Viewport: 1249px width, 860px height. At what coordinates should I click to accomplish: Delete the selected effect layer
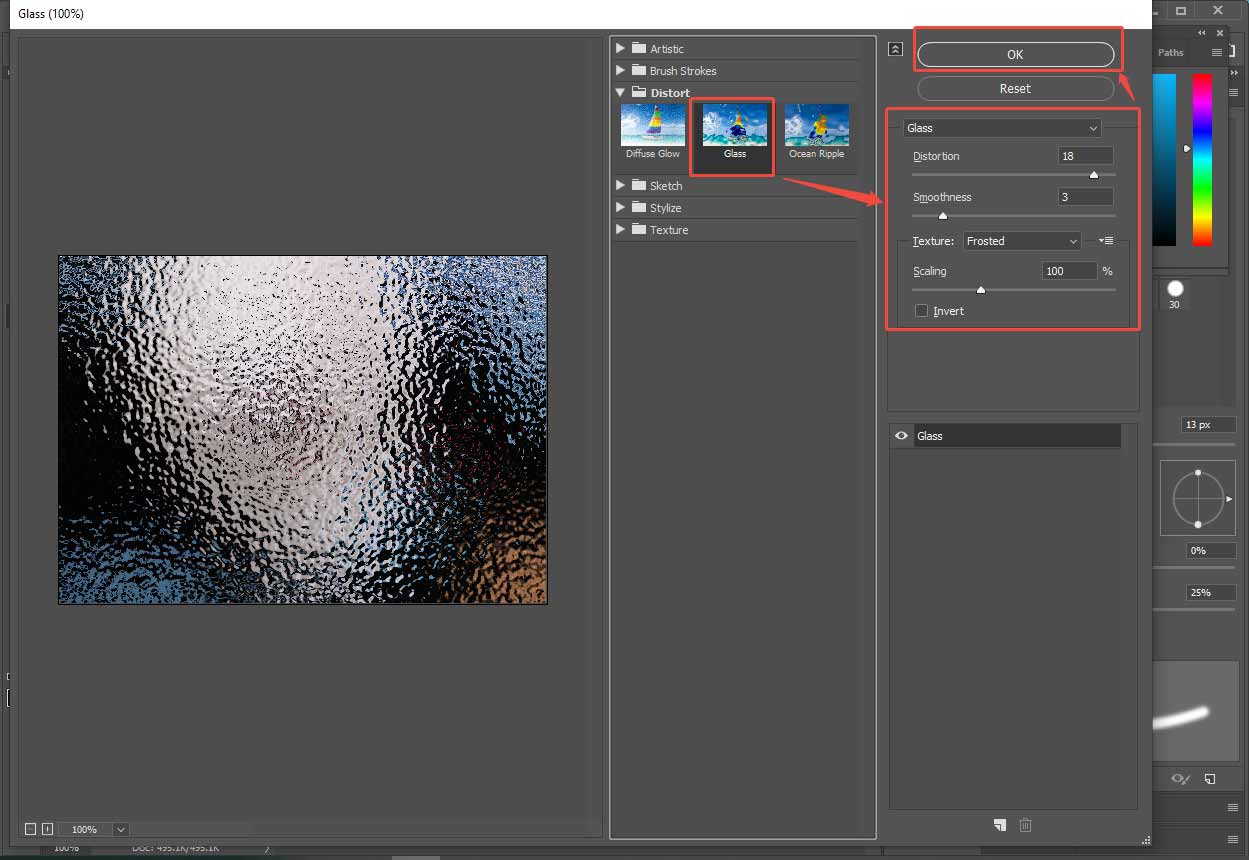point(1025,824)
